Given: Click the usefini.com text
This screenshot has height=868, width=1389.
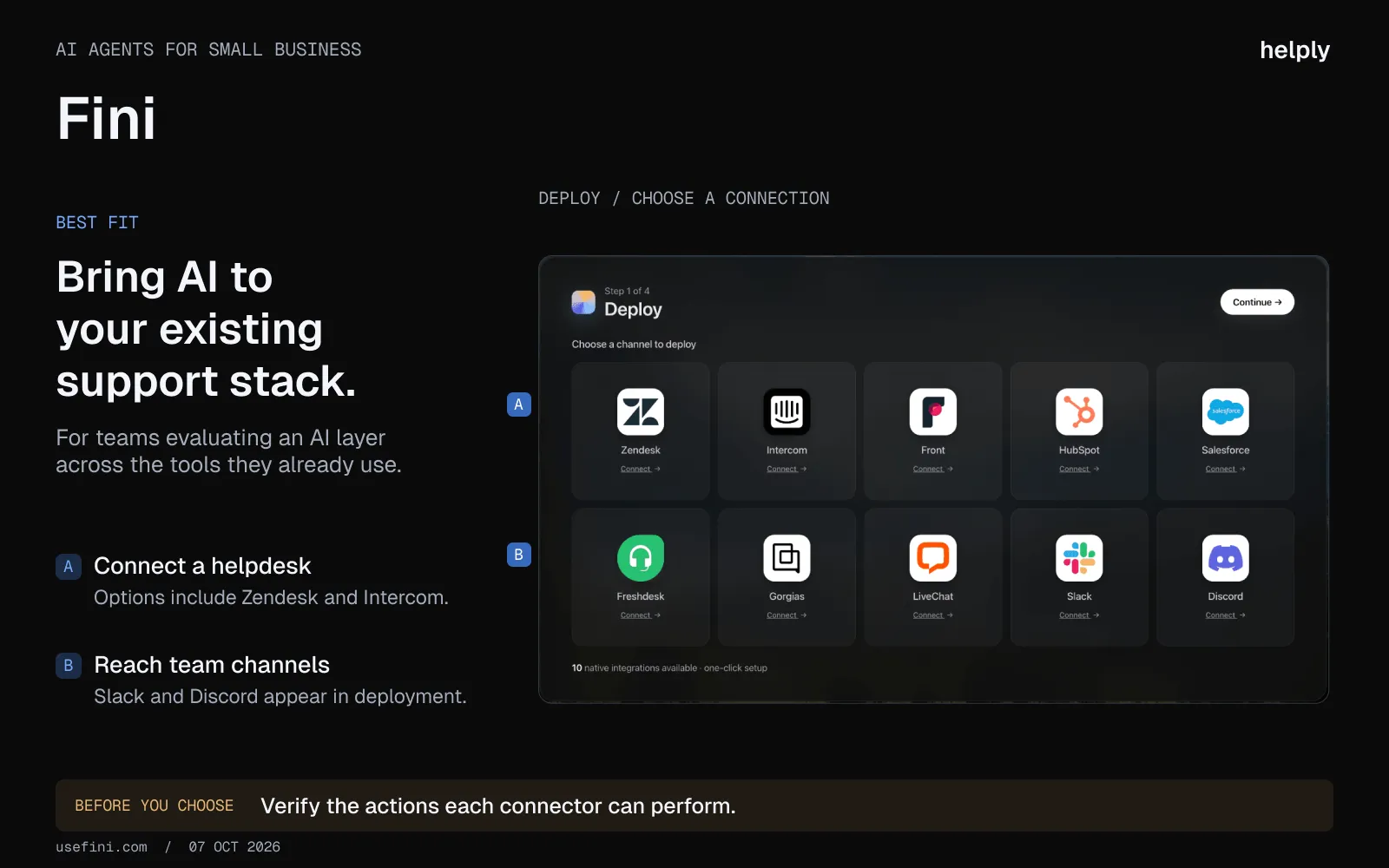Looking at the screenshot, I should [102, 847].
